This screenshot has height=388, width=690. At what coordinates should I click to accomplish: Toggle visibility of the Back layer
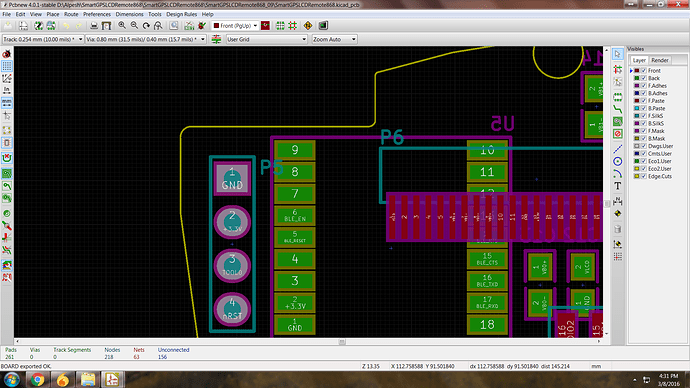tap(644, 78)
